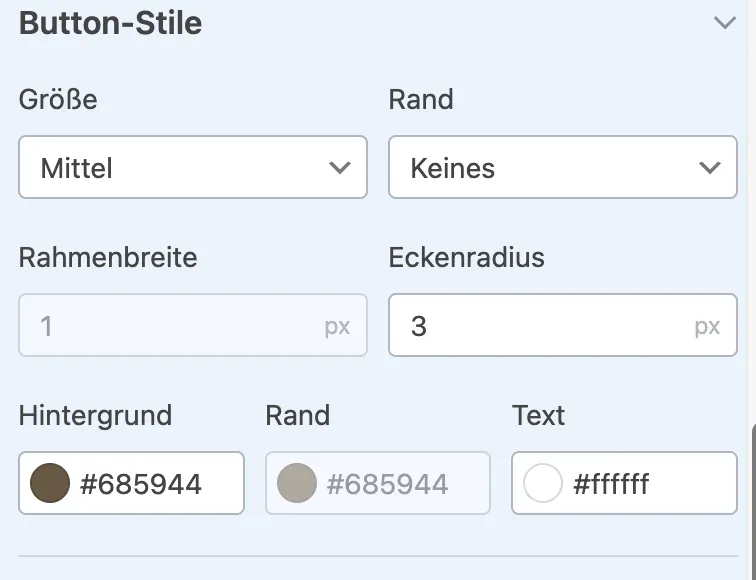This screenshot has height=580, width=756.
Task: Click the white Text color swatch
Action: (x=542, y=483)
